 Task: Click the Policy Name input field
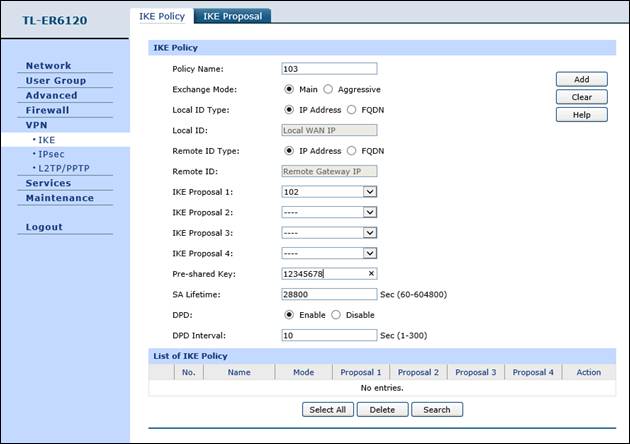point(329,69)
